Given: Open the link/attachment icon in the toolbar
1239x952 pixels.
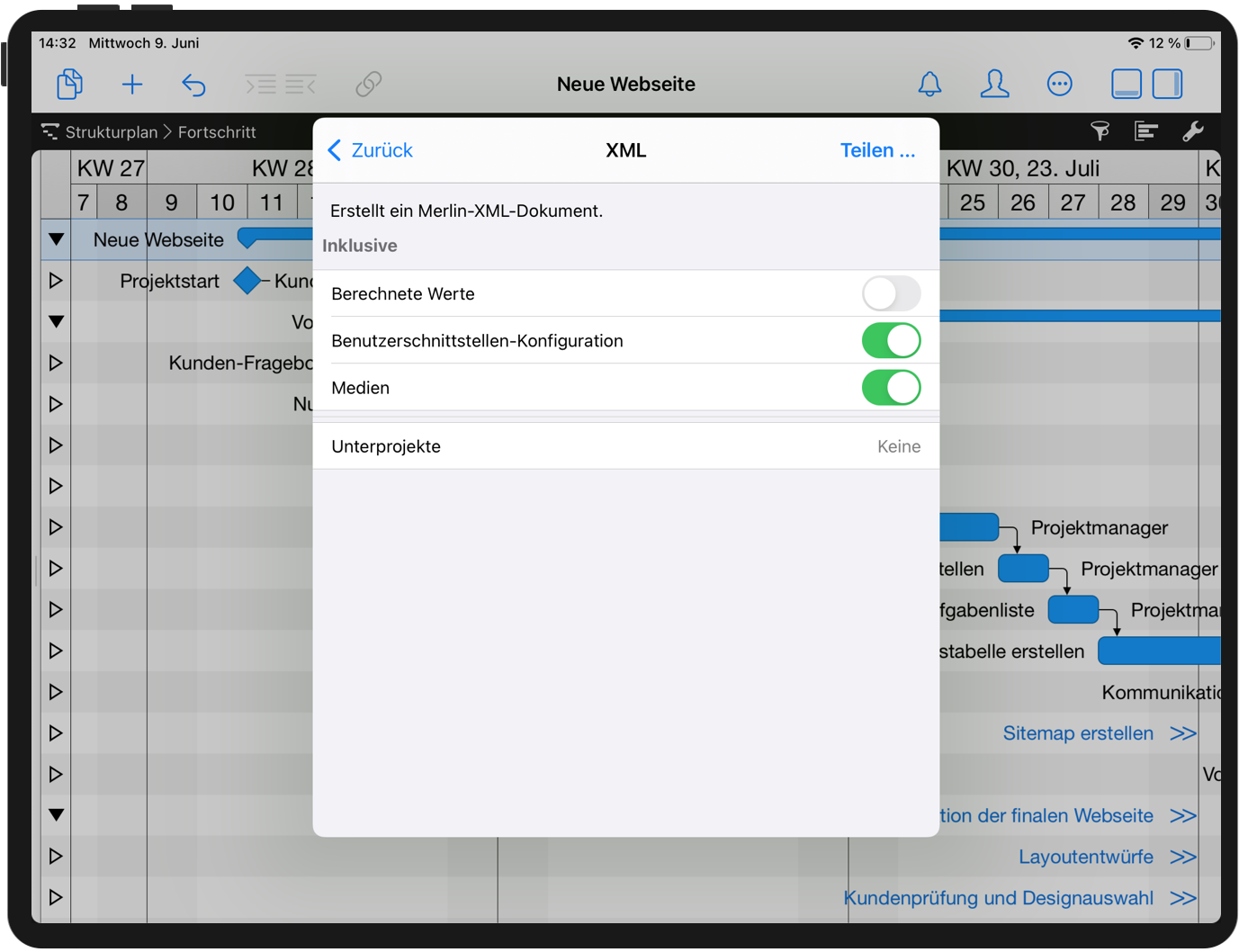Looking at the screenshot, I should pyautogui.click(x=368, y=84).
